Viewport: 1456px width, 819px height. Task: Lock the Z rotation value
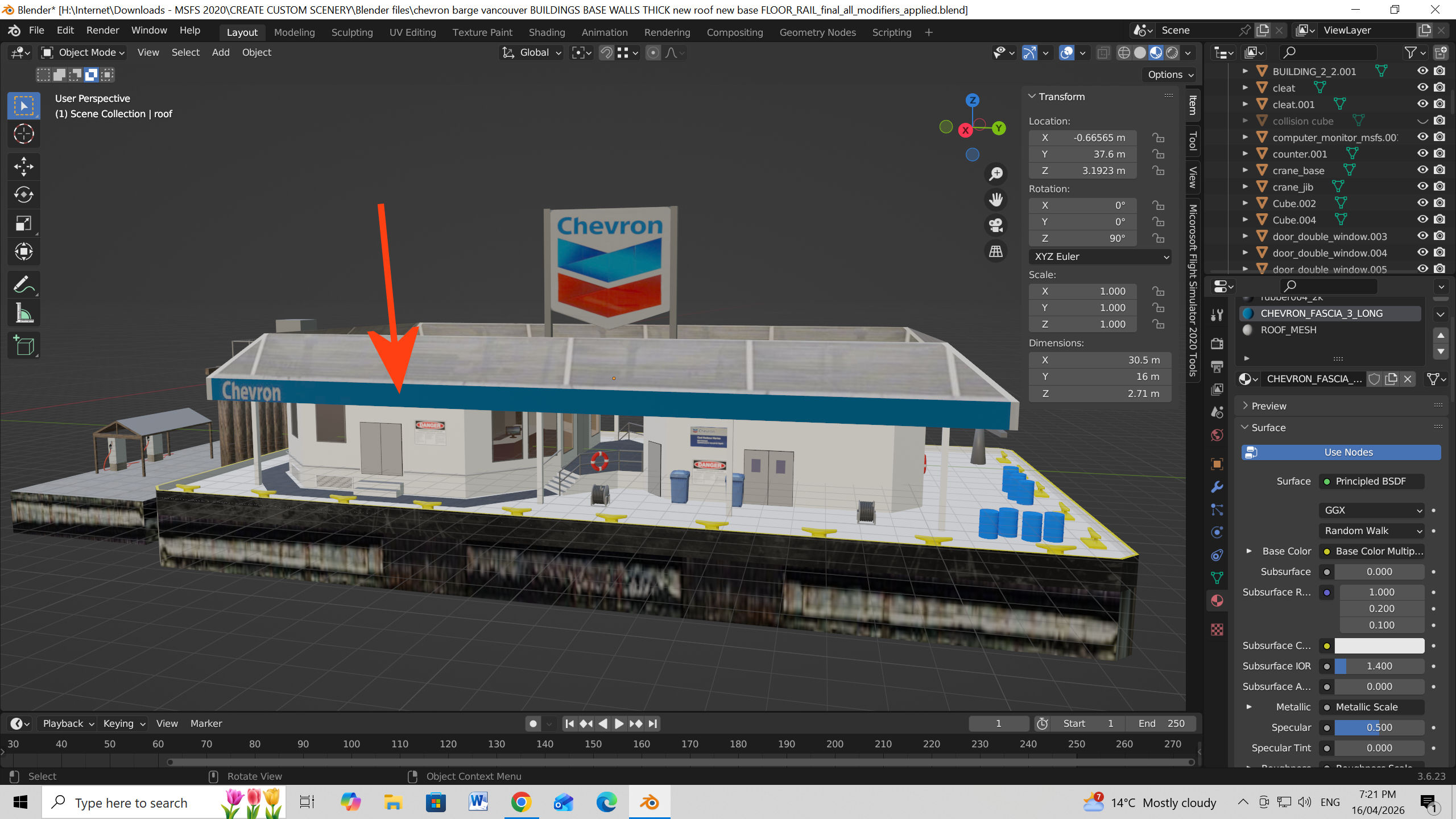coord(1158,238)
